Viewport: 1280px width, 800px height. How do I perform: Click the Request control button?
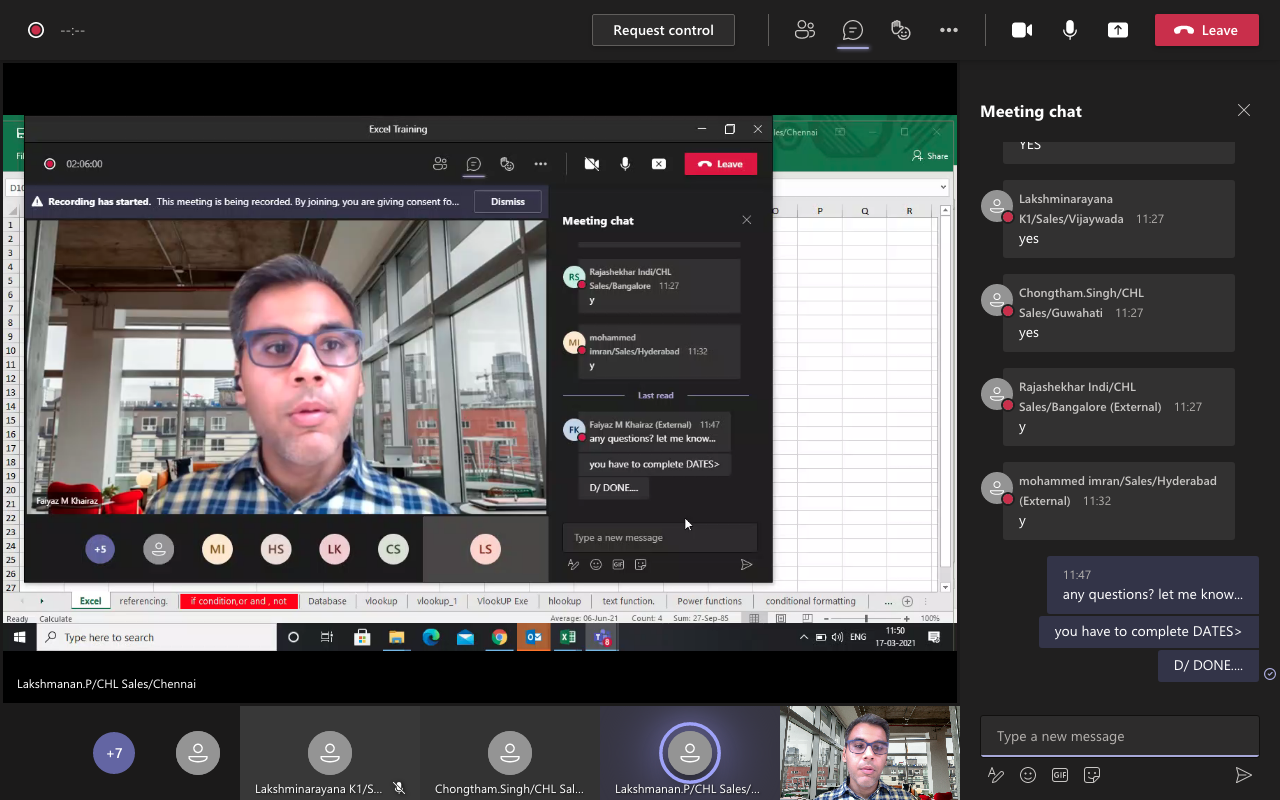coord(663,30)
